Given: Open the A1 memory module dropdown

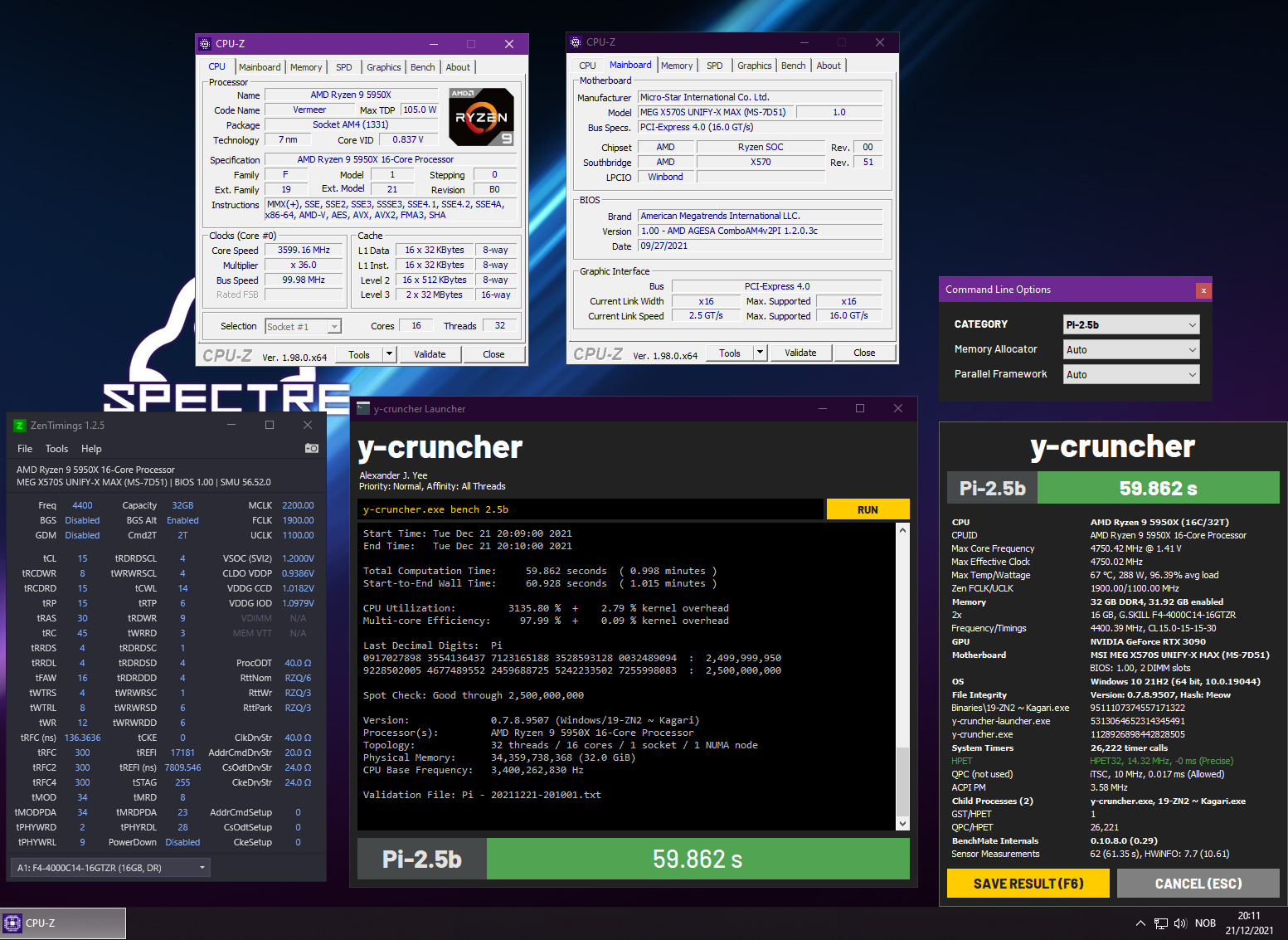Looking at the screenshot, I should coord(110,868).
